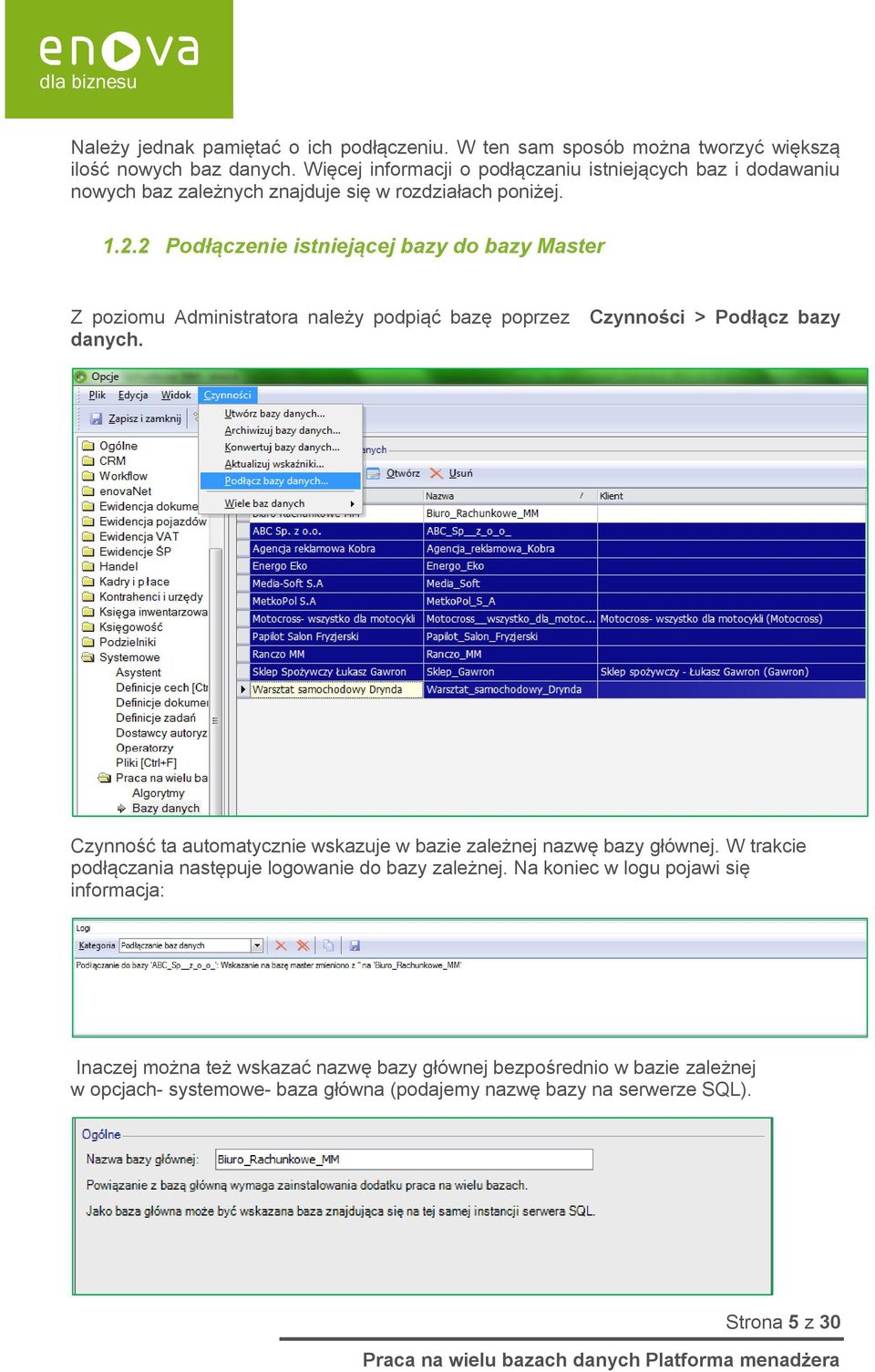The image size is (875, 1372).
Task: Select the Energo Eko row
Action: [x=551, y=566]
